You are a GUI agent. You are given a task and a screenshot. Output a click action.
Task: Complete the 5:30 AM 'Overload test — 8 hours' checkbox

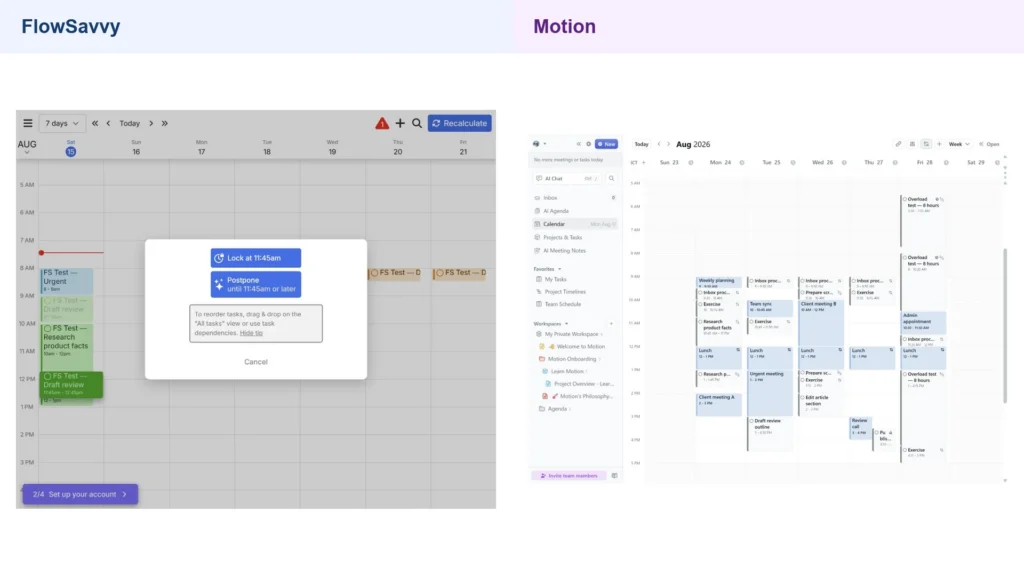click(x=904, y=199)
